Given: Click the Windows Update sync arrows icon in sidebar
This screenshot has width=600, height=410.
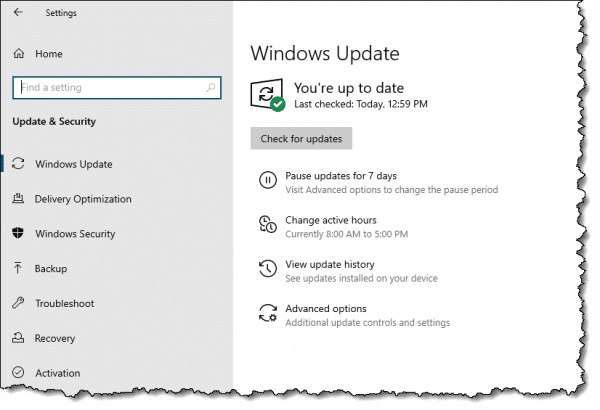Looking at the screenshot, I should pos(18,163).
